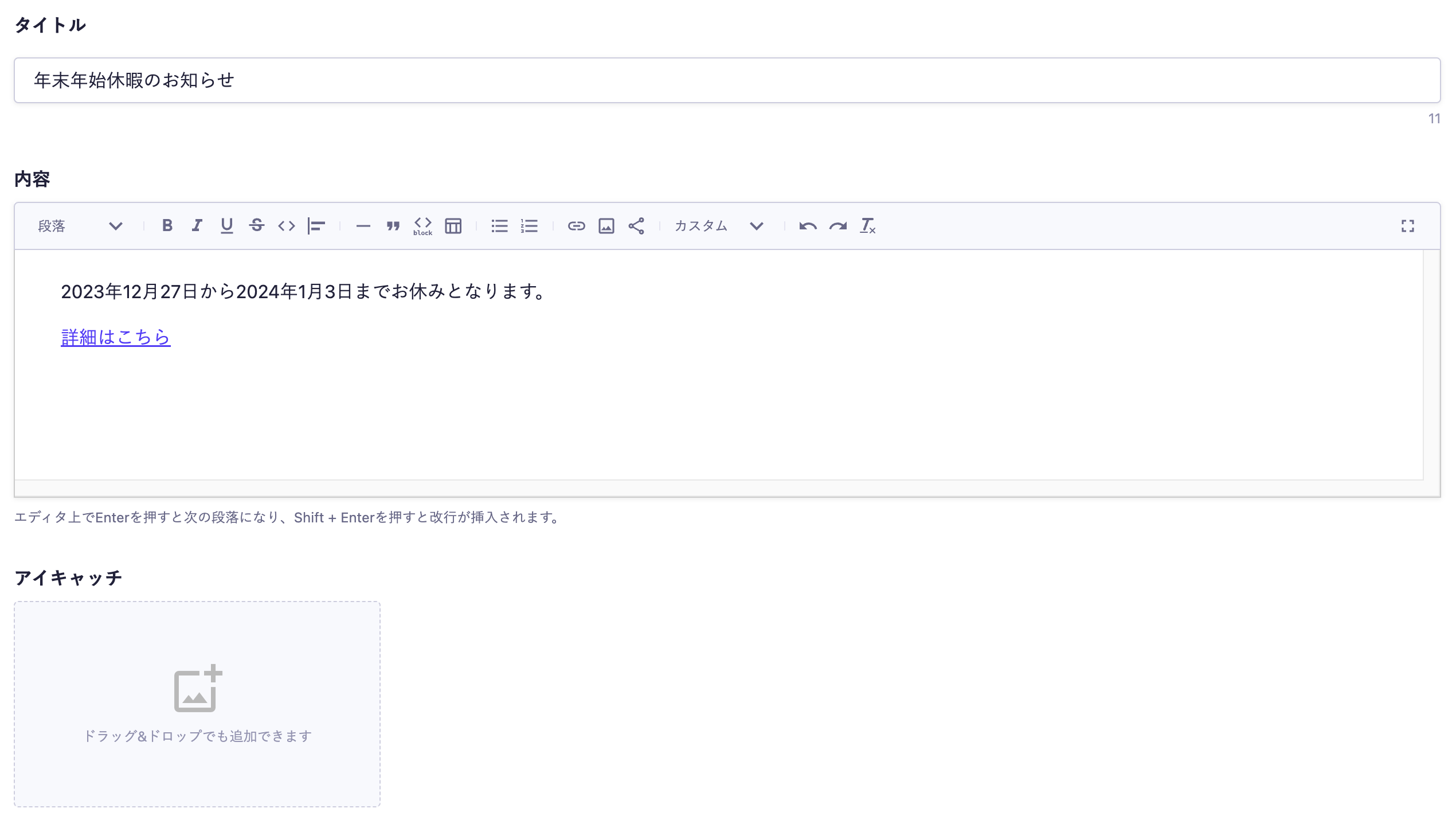Viewport: 1456px width, 820px height.
Task: Open the 段落 paragraph style dropdown
Action: pyautogui.click(x=80, y=226)
